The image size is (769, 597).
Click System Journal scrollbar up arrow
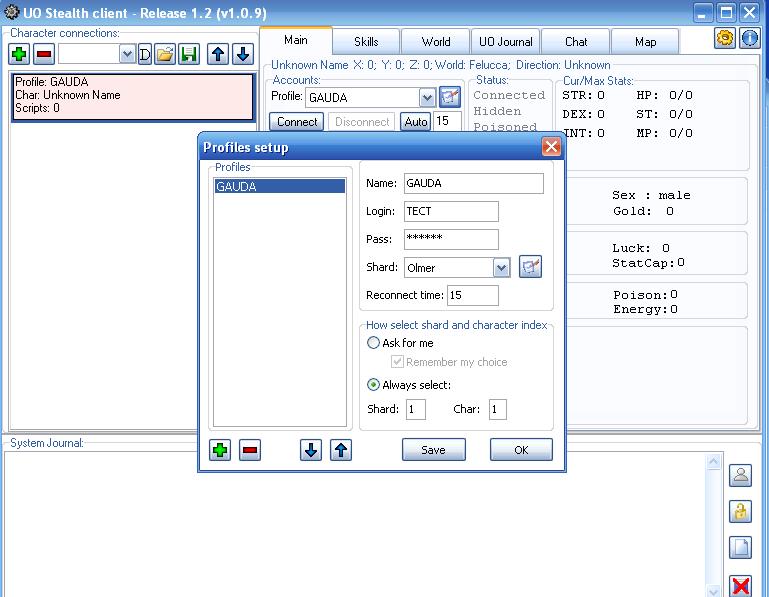click(x=714, y=462)
